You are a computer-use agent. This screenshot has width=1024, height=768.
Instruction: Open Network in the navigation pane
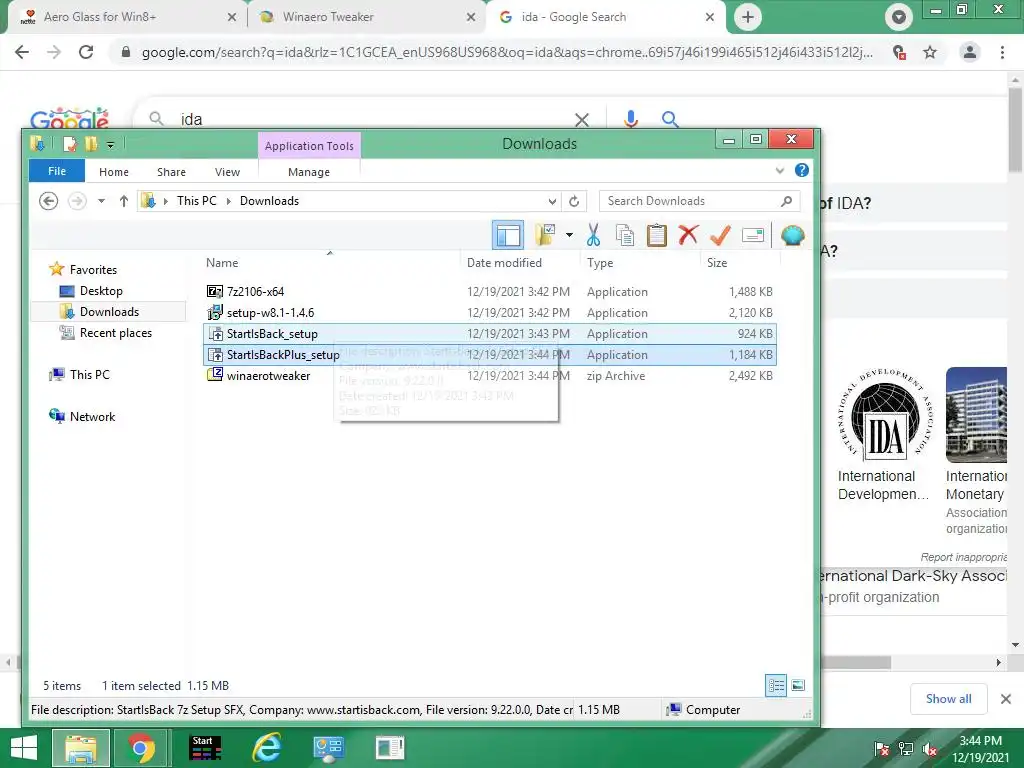coord(92,417)
